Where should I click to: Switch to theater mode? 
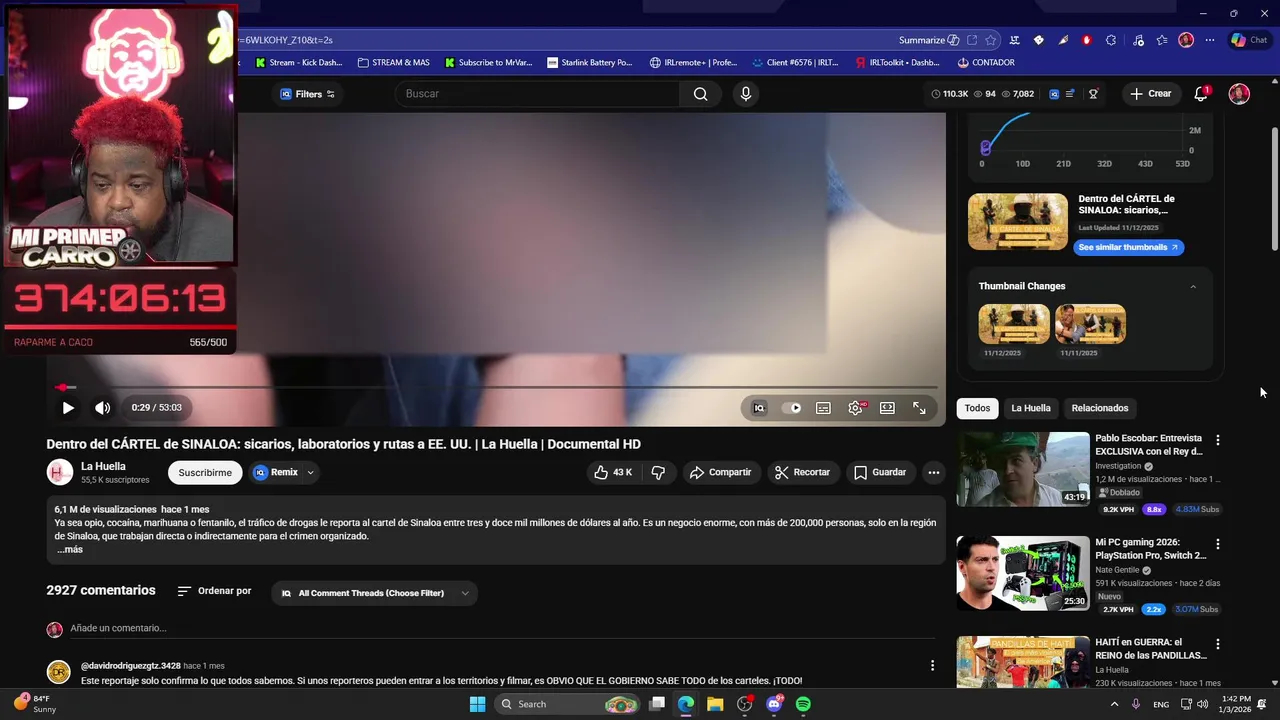(887, 408)
